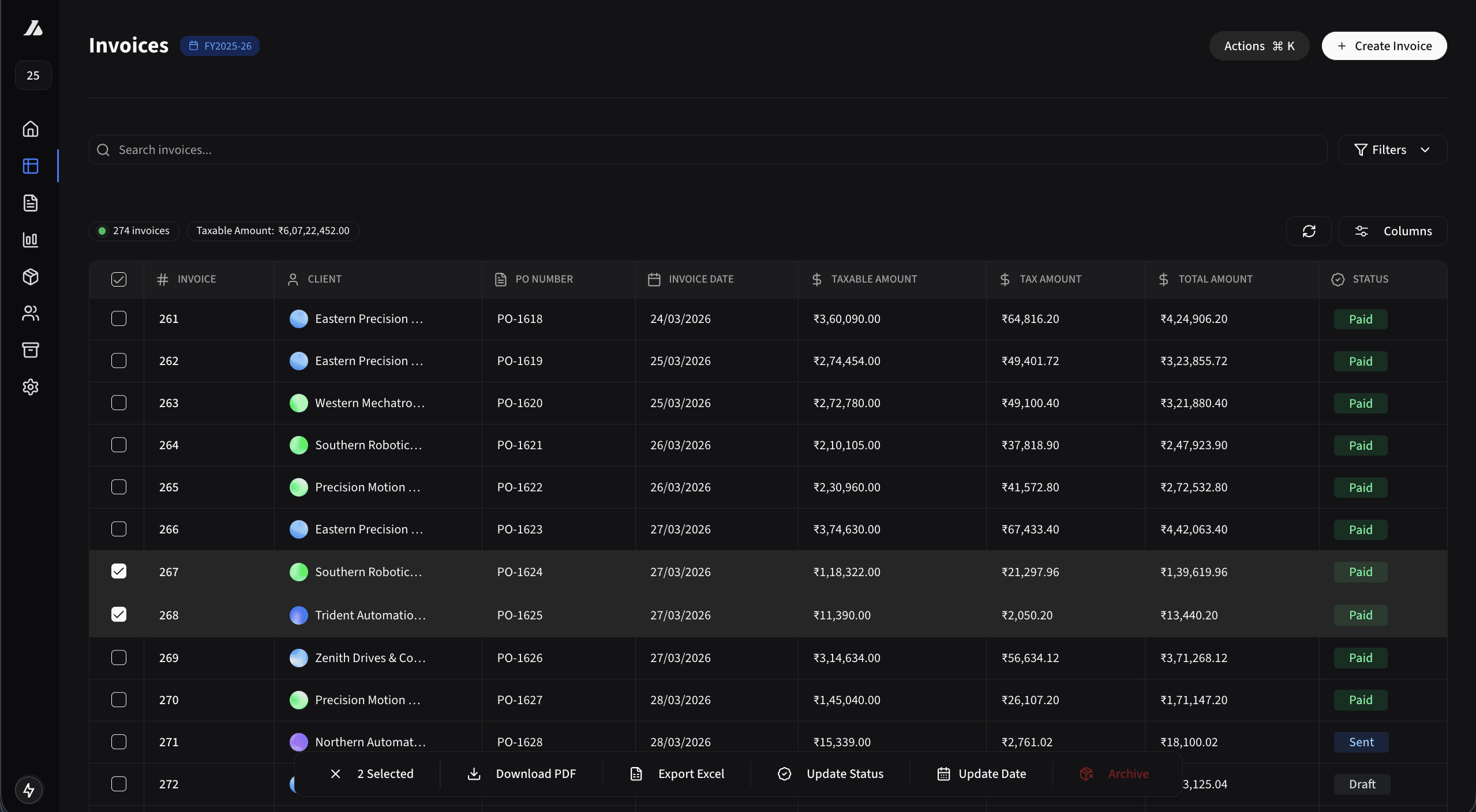Open the archive box sidebar icon

pyautogui.click(x=31, y=350)
